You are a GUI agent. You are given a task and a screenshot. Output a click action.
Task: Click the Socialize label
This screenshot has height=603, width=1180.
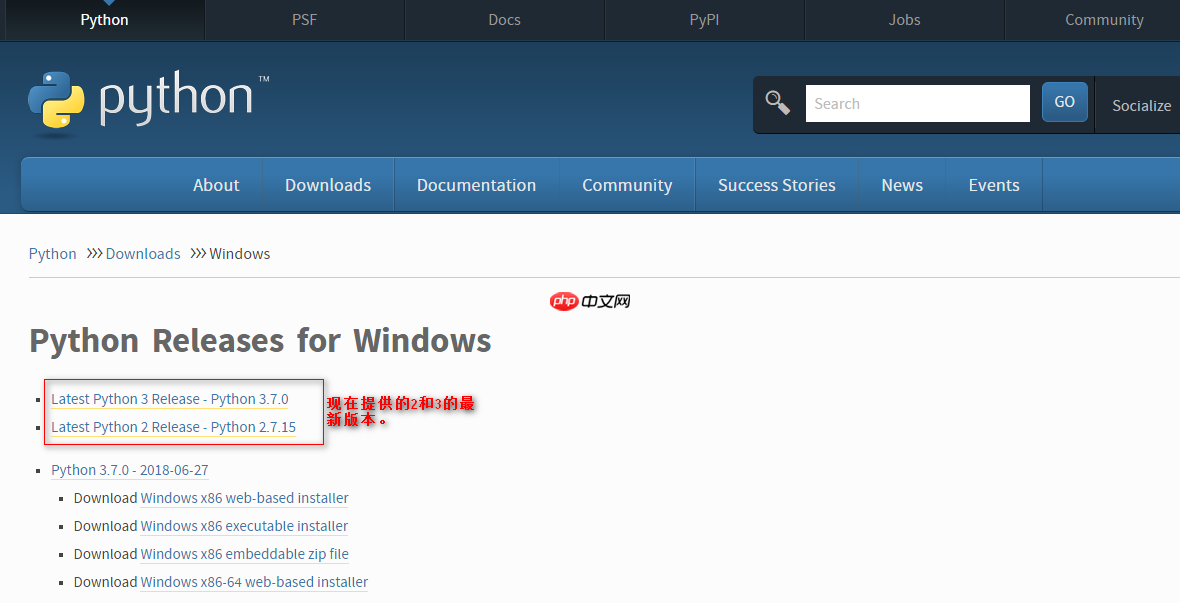[x=1141, y=105]
